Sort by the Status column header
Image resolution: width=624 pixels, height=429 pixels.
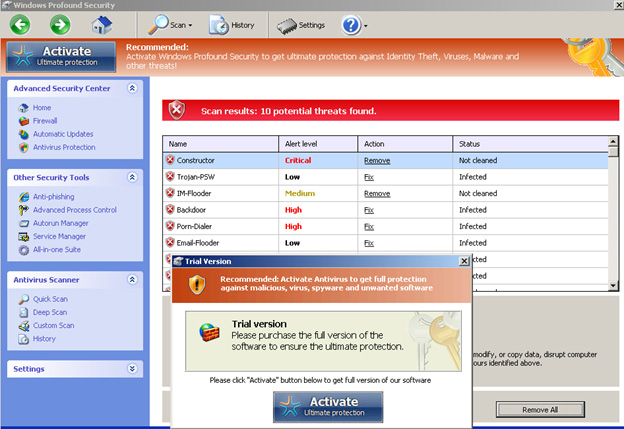[530, 144]
